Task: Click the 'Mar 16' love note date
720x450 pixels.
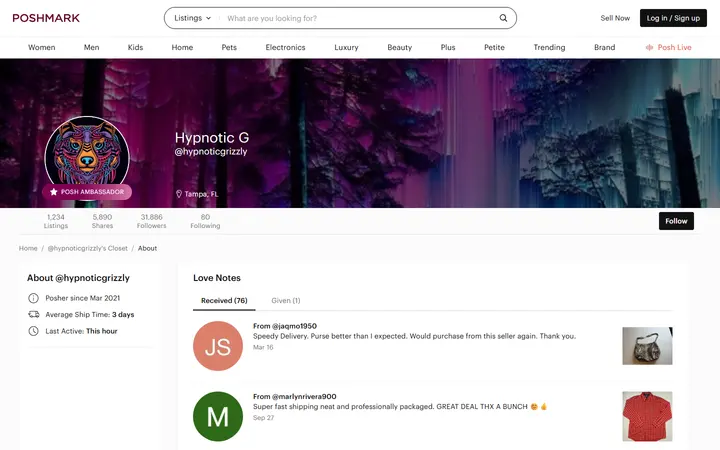Action: coord(263,347)
